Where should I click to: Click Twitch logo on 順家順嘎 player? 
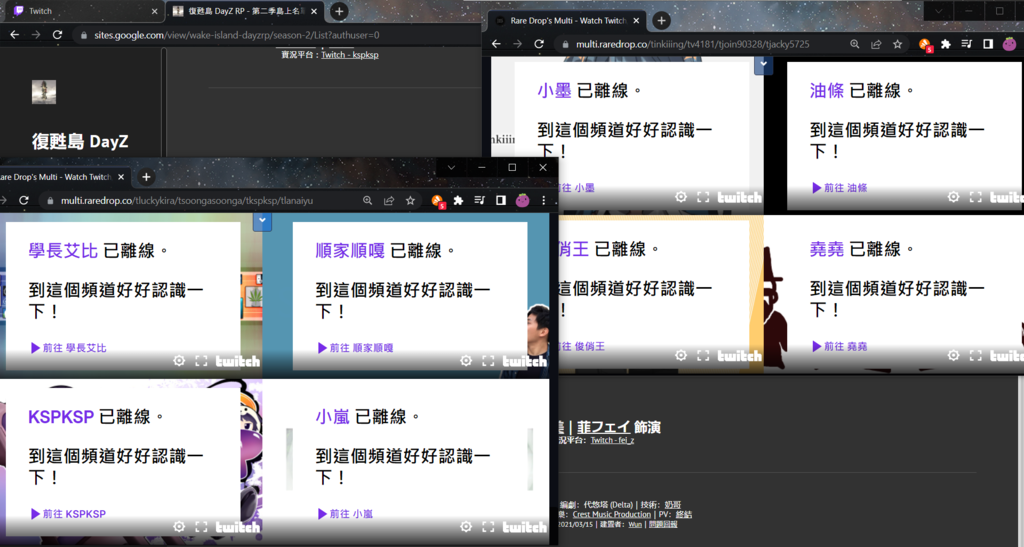[x=524, y=361]
